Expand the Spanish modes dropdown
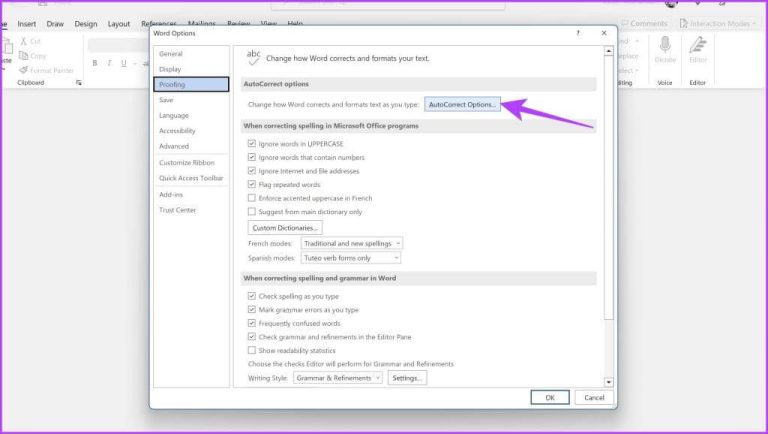 click(x=351, y=258)
